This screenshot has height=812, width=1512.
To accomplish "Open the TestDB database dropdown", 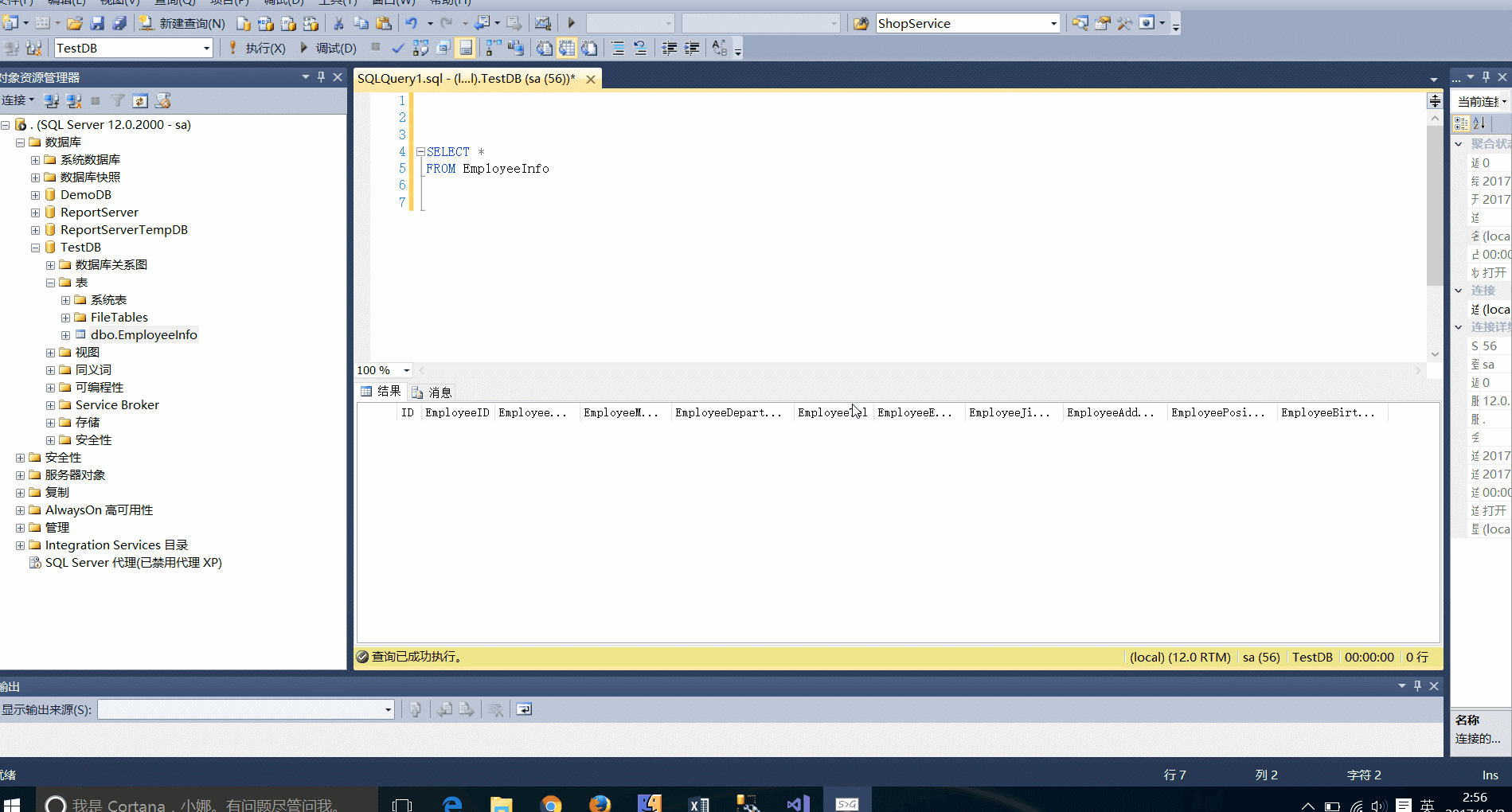I will point(206,48).
